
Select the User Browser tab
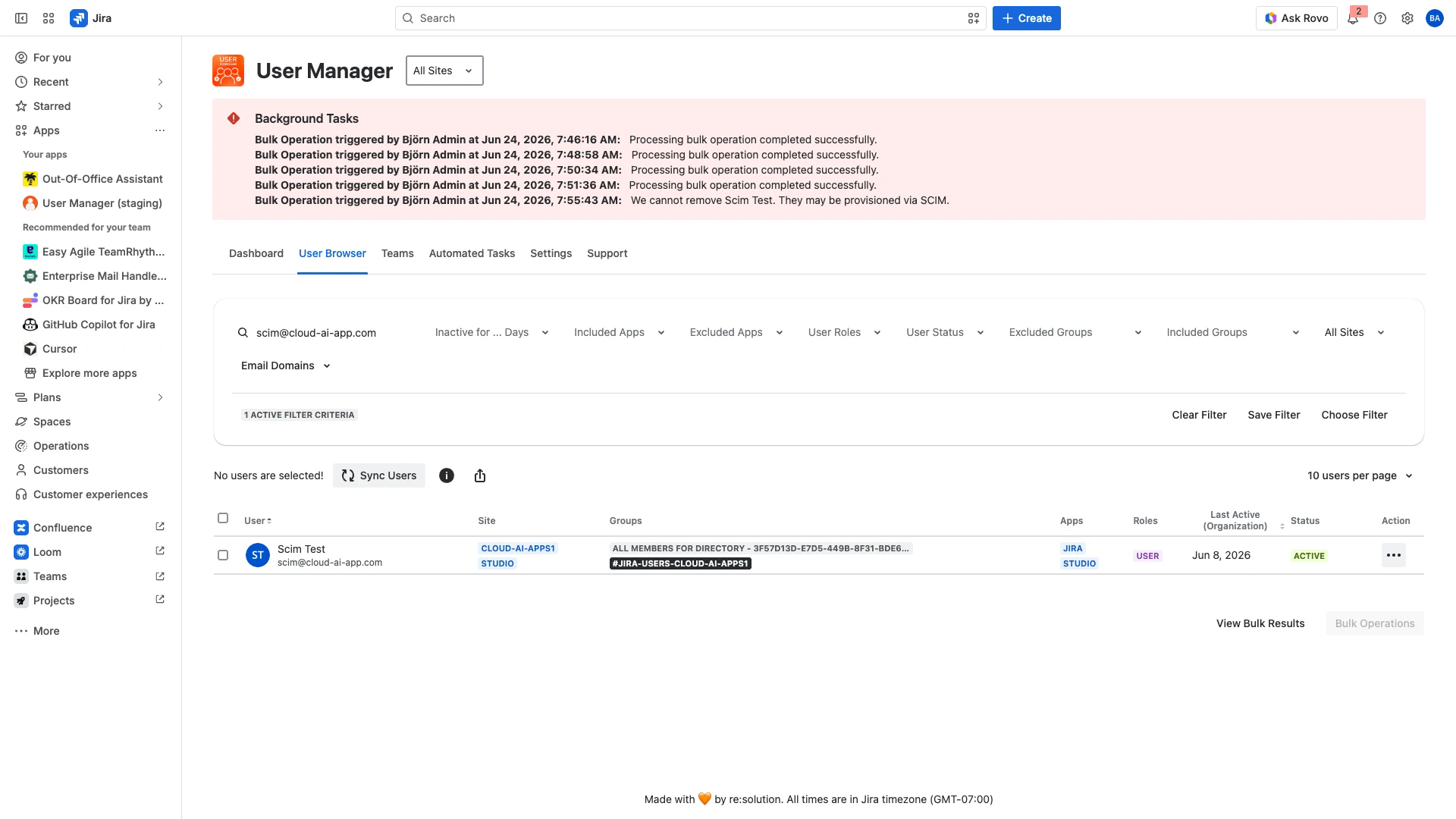tap(332, 253)
